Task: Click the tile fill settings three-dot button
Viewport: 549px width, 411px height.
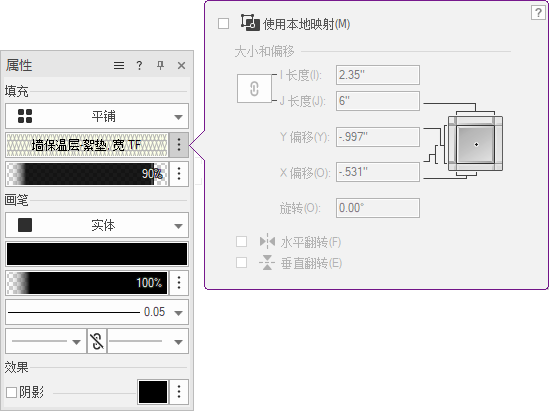Action: pyautogui.click(x=179, y=145)
